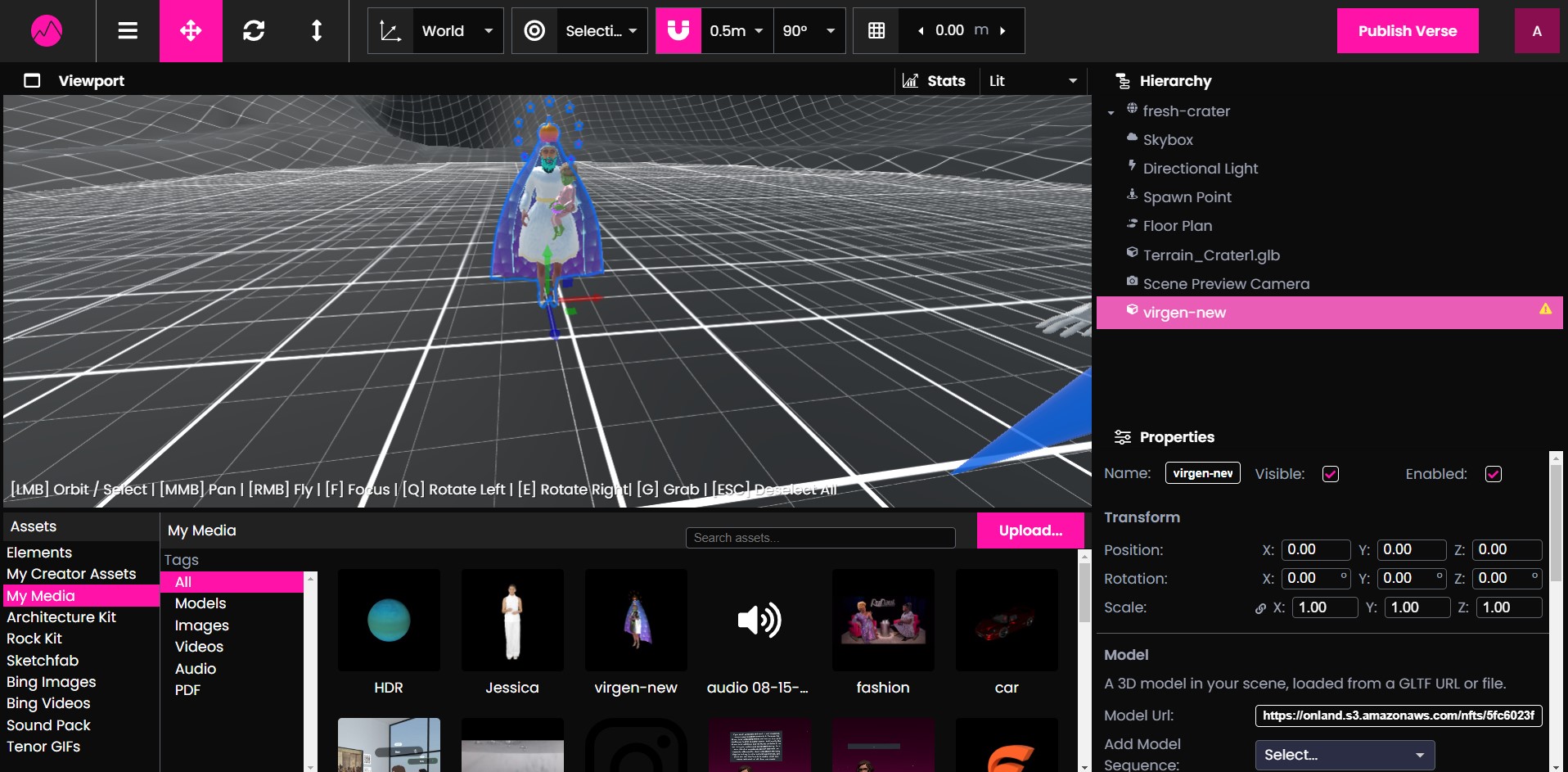Select the car asset thumbnail

(x=1007, y=621)
